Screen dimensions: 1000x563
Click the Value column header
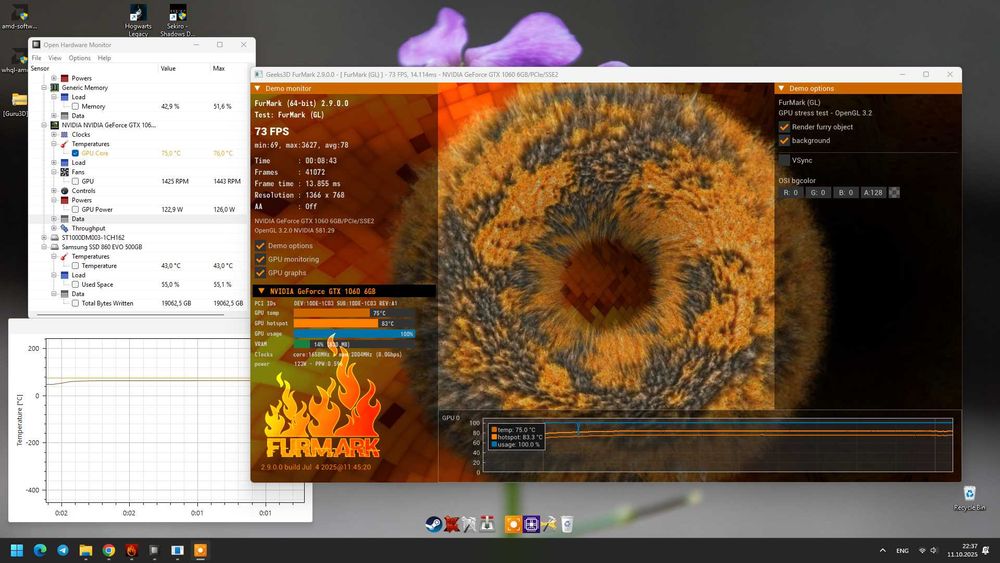(168, 68)
